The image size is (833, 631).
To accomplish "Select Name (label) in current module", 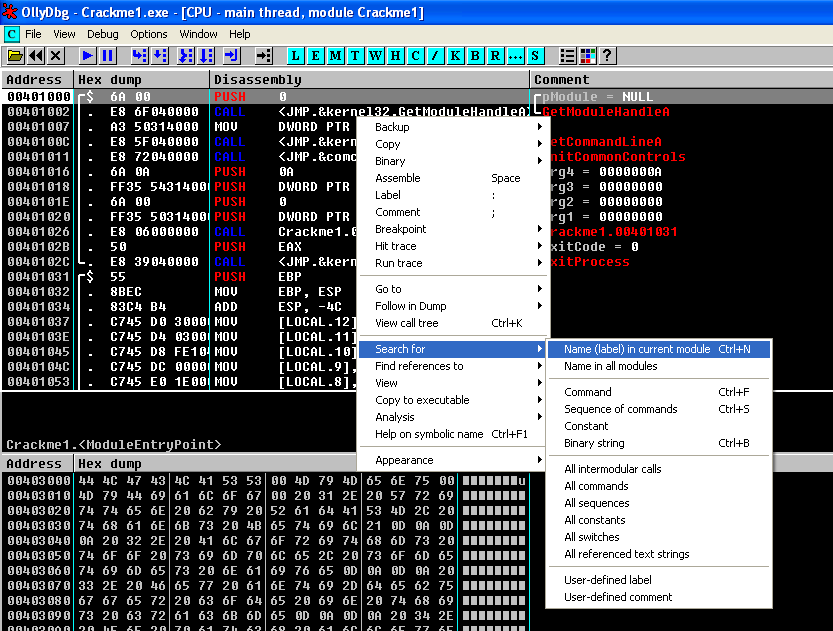I will [x=659, y=349].
